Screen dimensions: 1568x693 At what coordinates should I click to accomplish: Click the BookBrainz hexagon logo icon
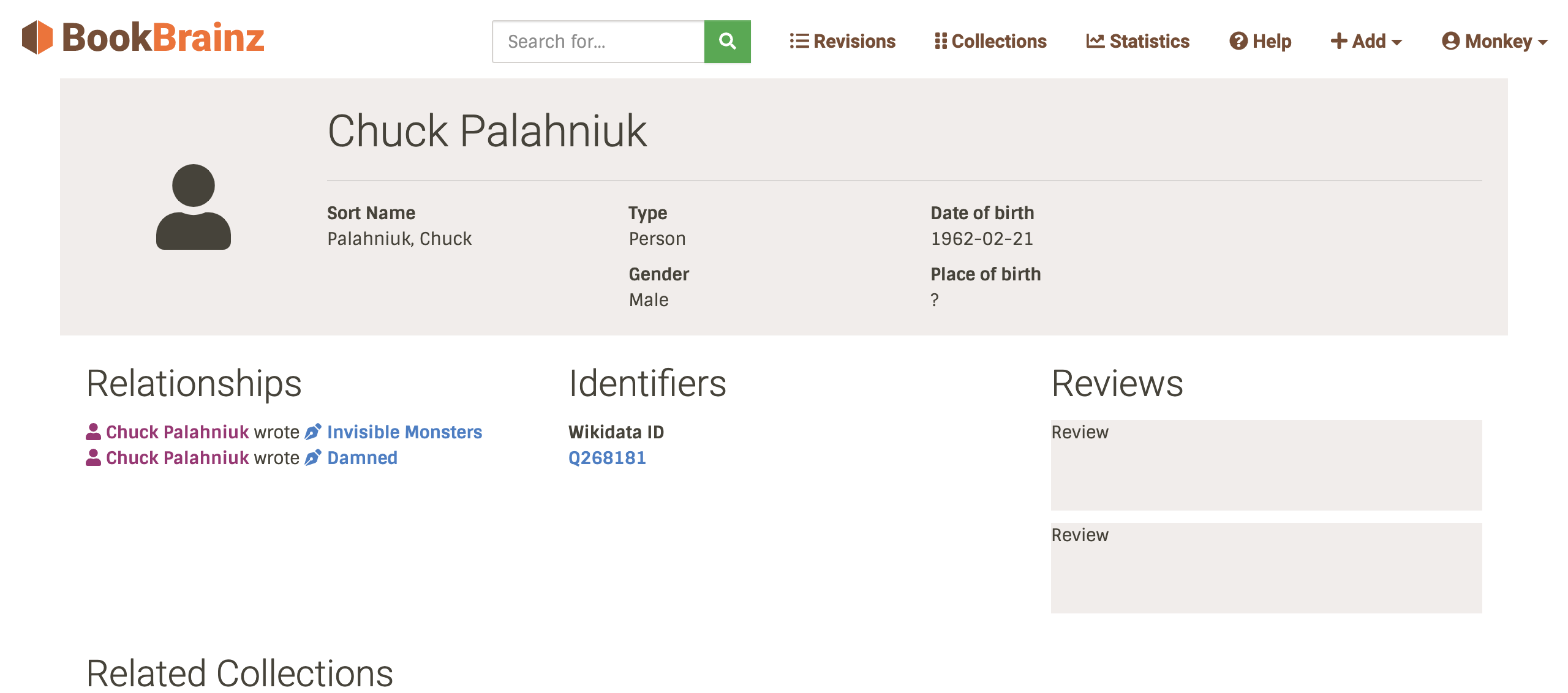pos(37,37)
